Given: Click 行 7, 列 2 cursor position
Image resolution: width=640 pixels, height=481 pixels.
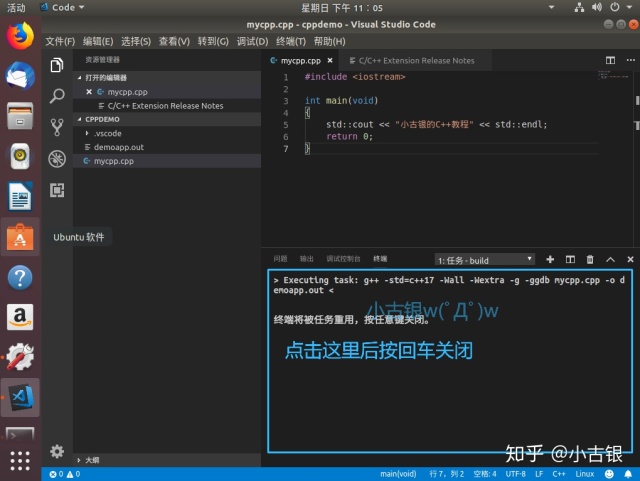Looking at the screenshot, I should [x=447, y=474].
